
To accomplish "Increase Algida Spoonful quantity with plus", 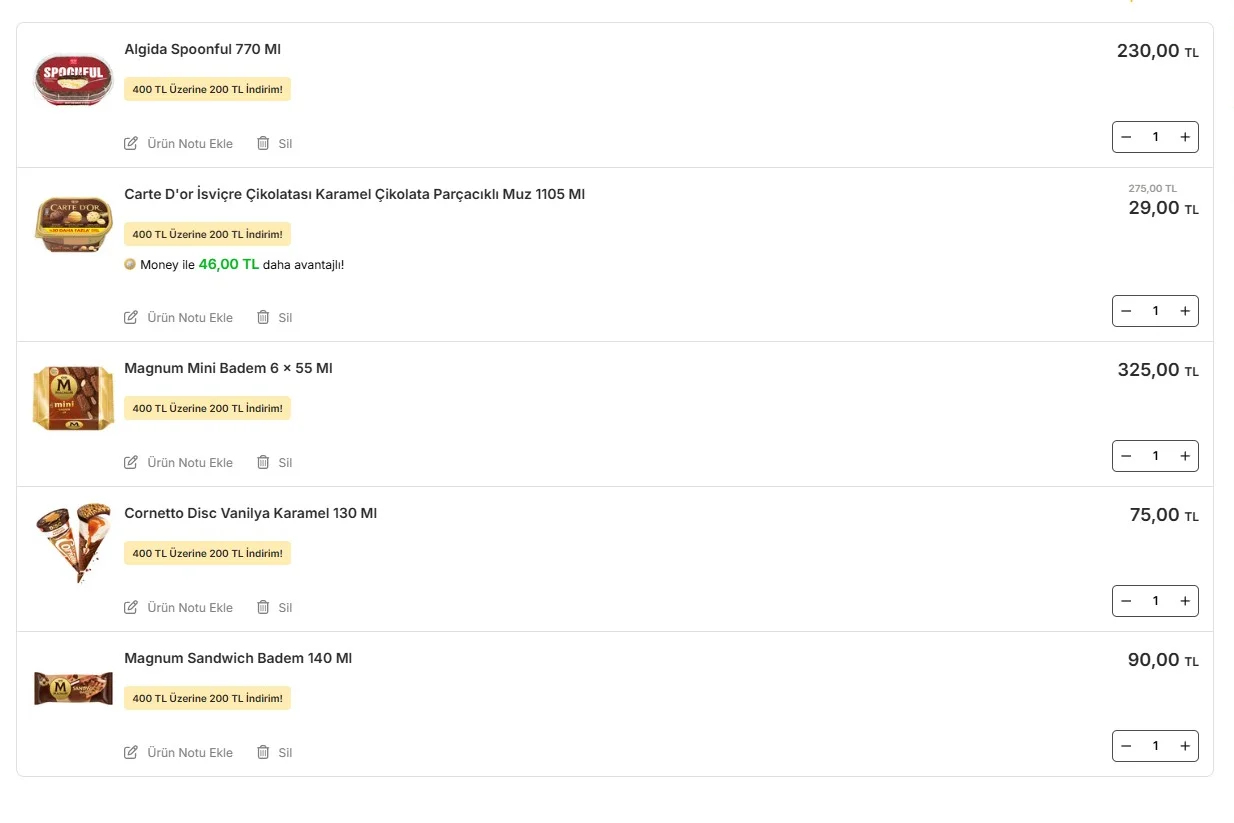I will click(x=1185, y=137).
